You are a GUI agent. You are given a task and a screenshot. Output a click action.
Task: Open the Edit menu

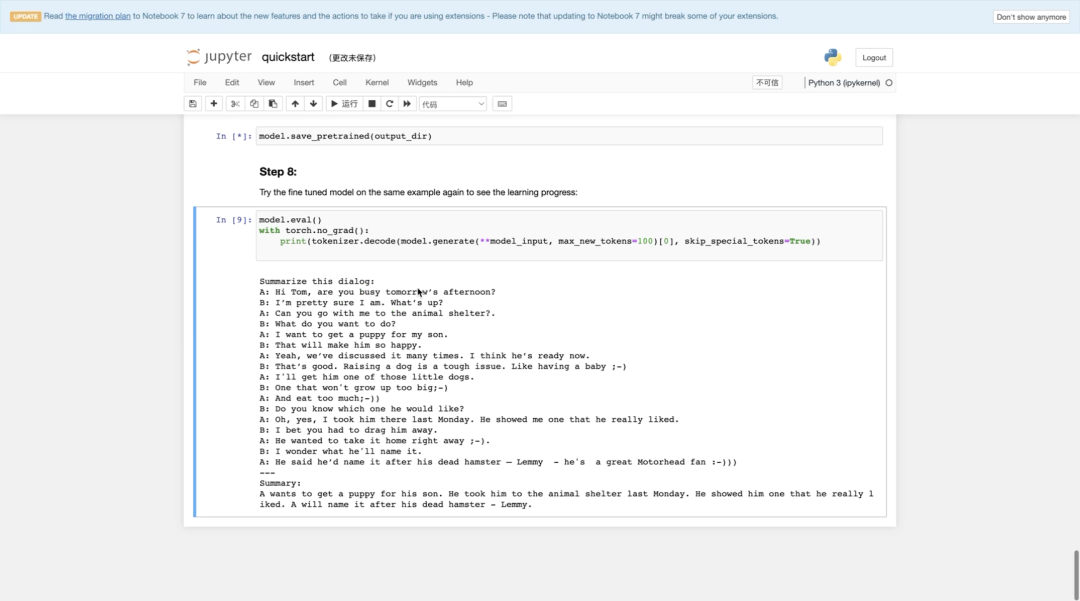click(x=232, y=83)
